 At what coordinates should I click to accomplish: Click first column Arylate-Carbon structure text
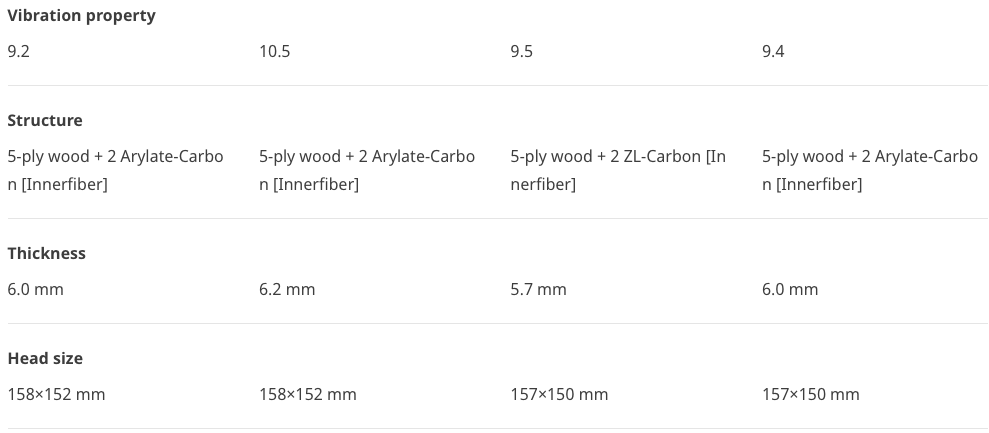pyautogui.click(x=115, y=170)
